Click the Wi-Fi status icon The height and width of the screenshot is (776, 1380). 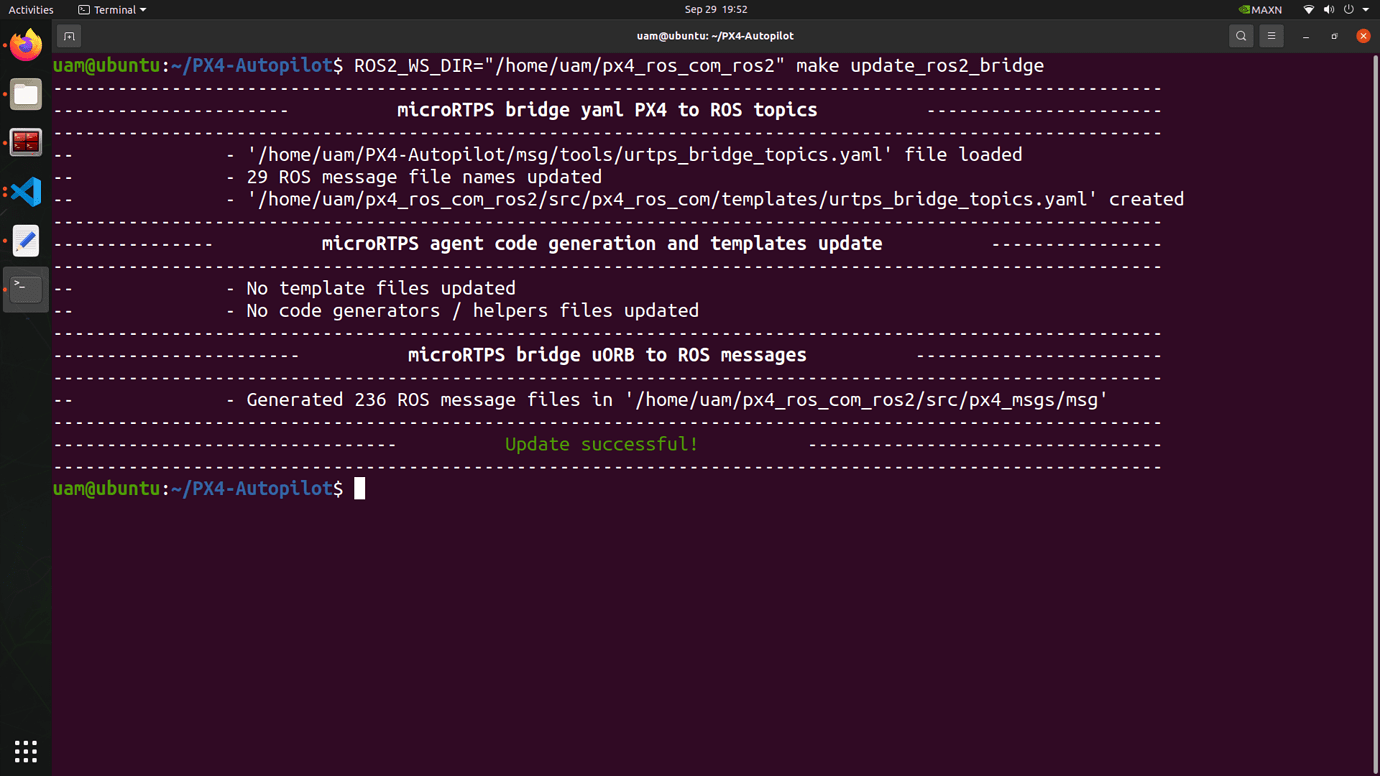(1307, 9)
